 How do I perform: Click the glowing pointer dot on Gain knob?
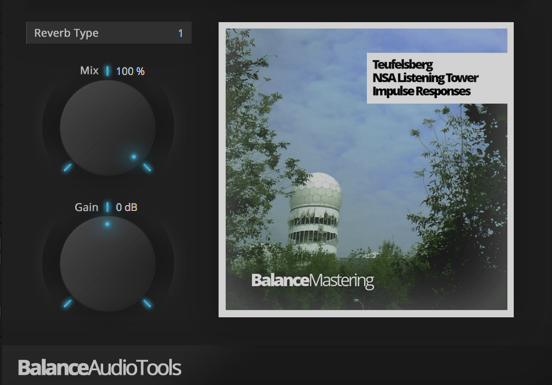107,224
